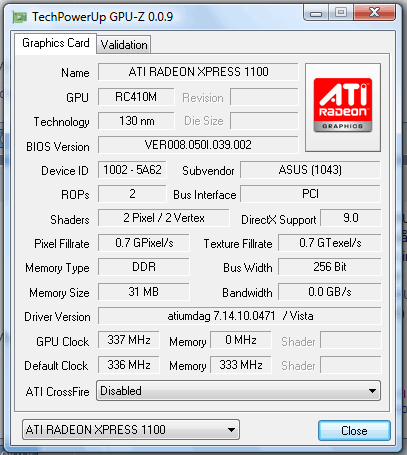Click the ATI Radeon Graphics logo
This screenshot has width=407, height=455.
343,105
